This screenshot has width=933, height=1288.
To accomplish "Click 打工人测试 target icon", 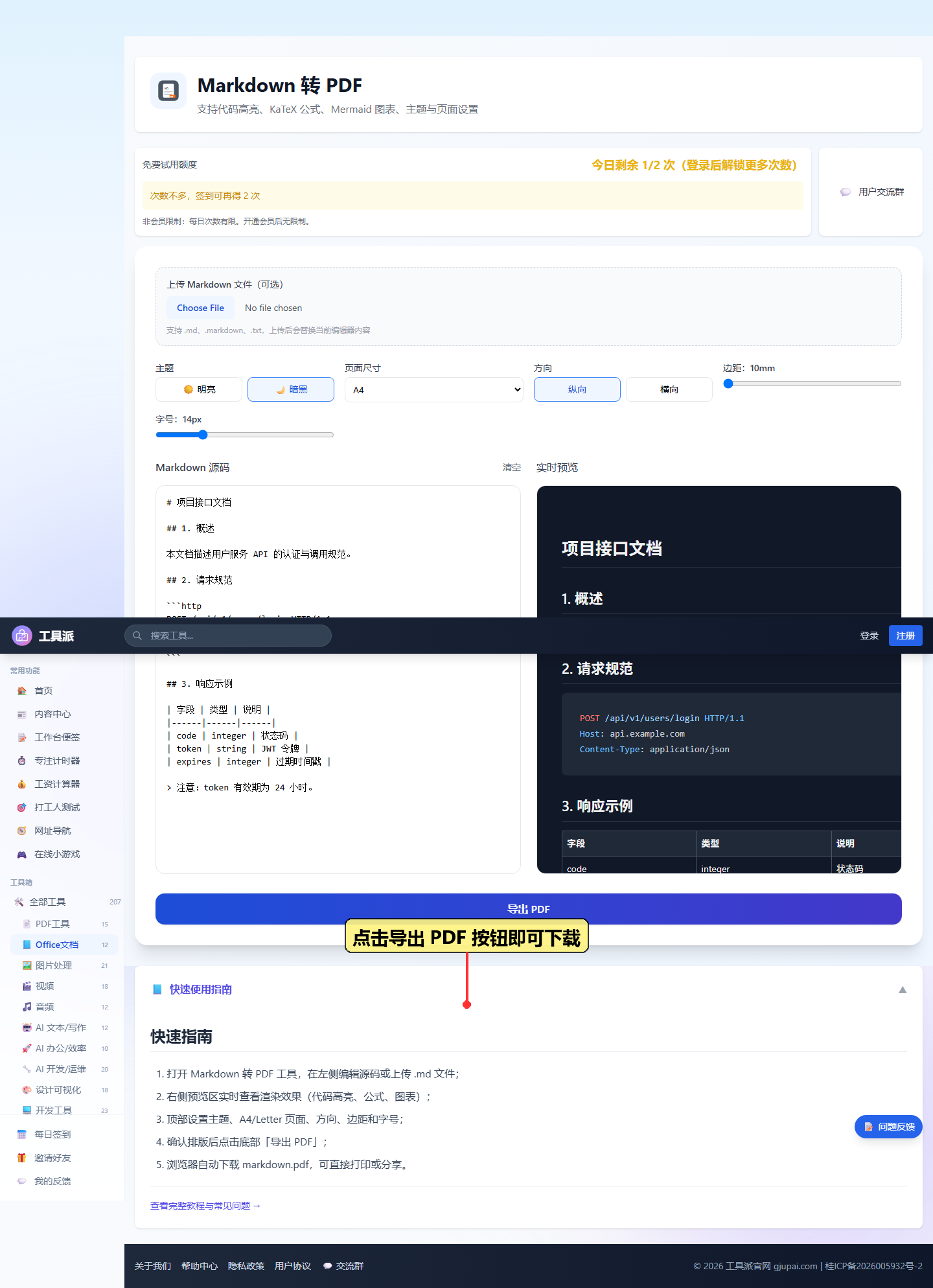I will pos(22,807).
